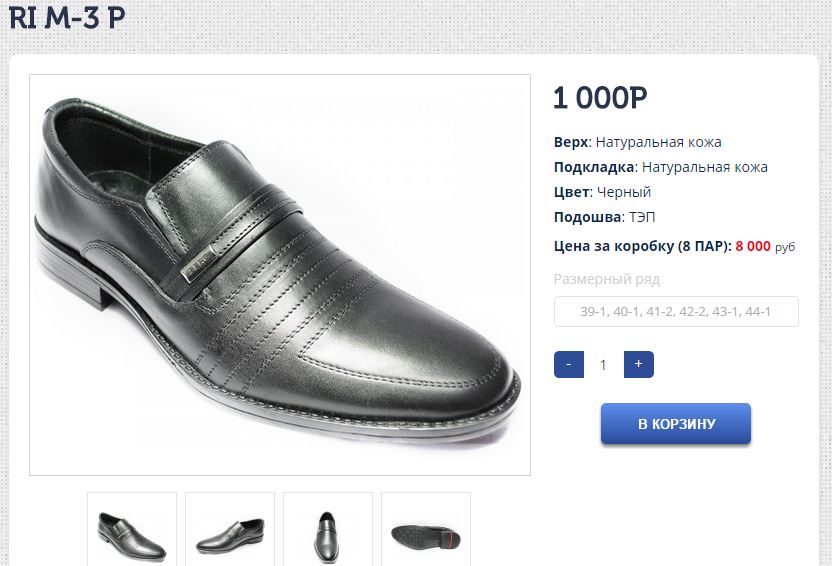Click the Черный color value text
The height and width of the screenshot is (566, 832).
coord(624,192)
